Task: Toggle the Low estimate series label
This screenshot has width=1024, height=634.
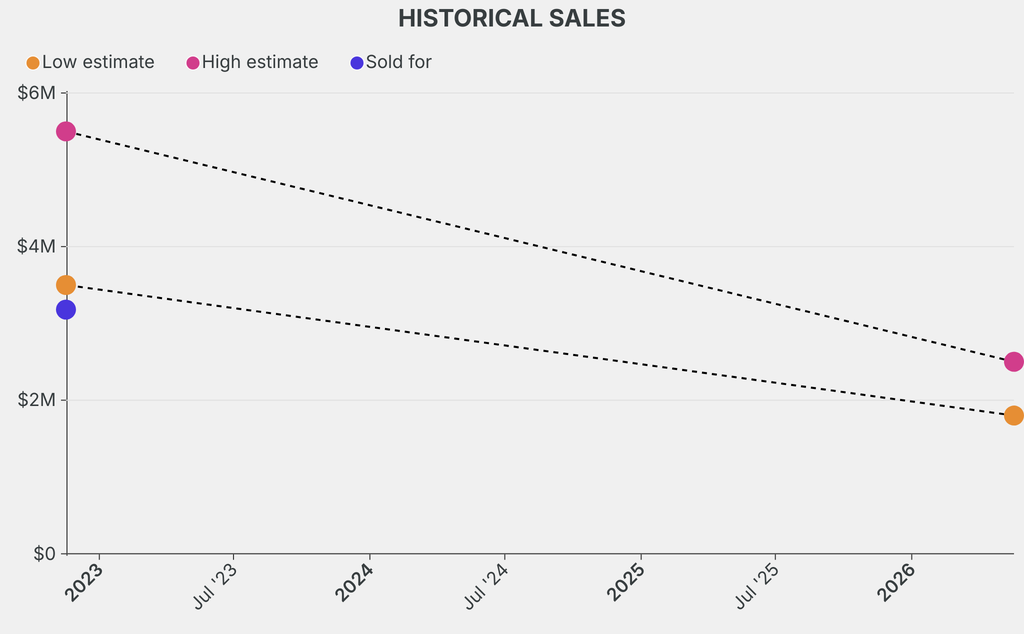Action: 98,62
